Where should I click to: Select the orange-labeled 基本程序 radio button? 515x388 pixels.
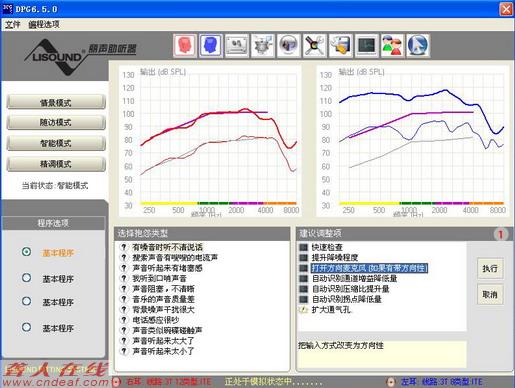[x=26, y=252]
